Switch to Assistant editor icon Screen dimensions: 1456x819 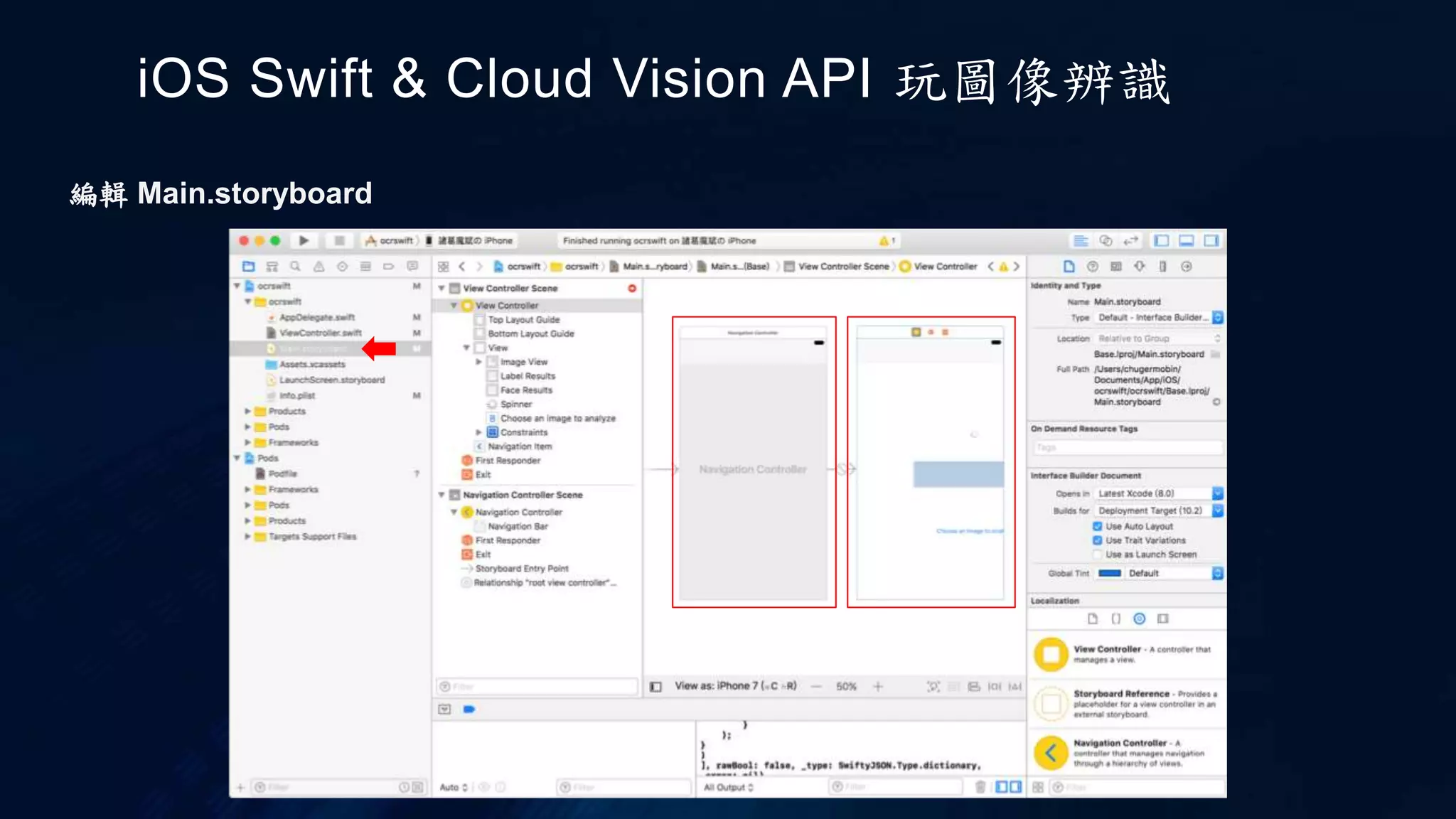tap(1106, 240)
